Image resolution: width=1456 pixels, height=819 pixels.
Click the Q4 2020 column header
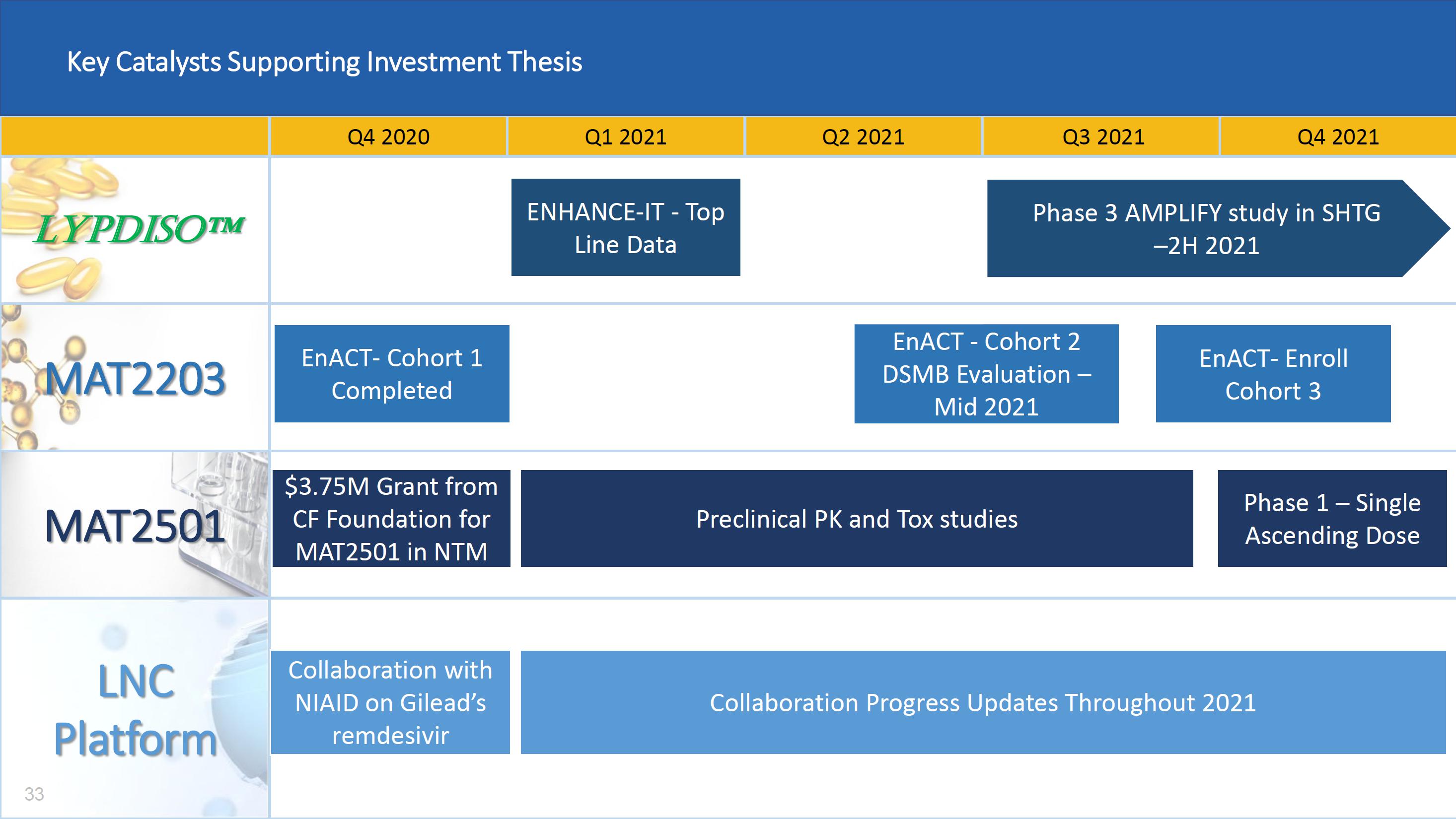388,136
